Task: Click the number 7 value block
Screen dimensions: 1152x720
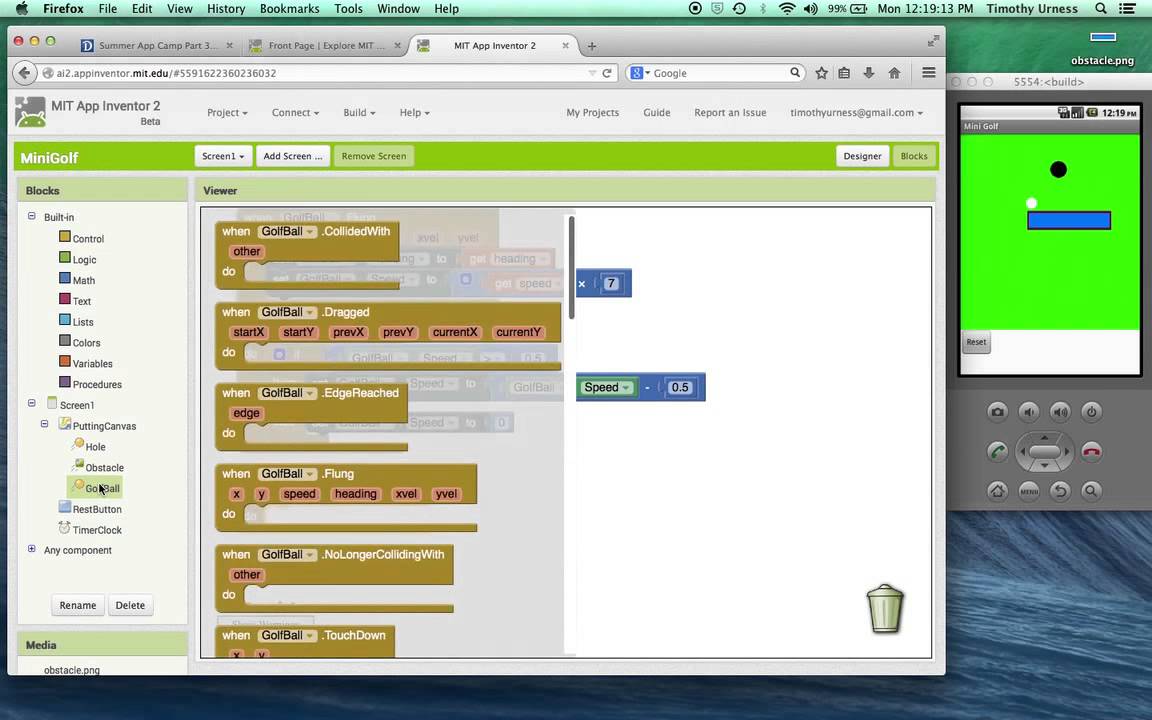Action: click(611, 284)
